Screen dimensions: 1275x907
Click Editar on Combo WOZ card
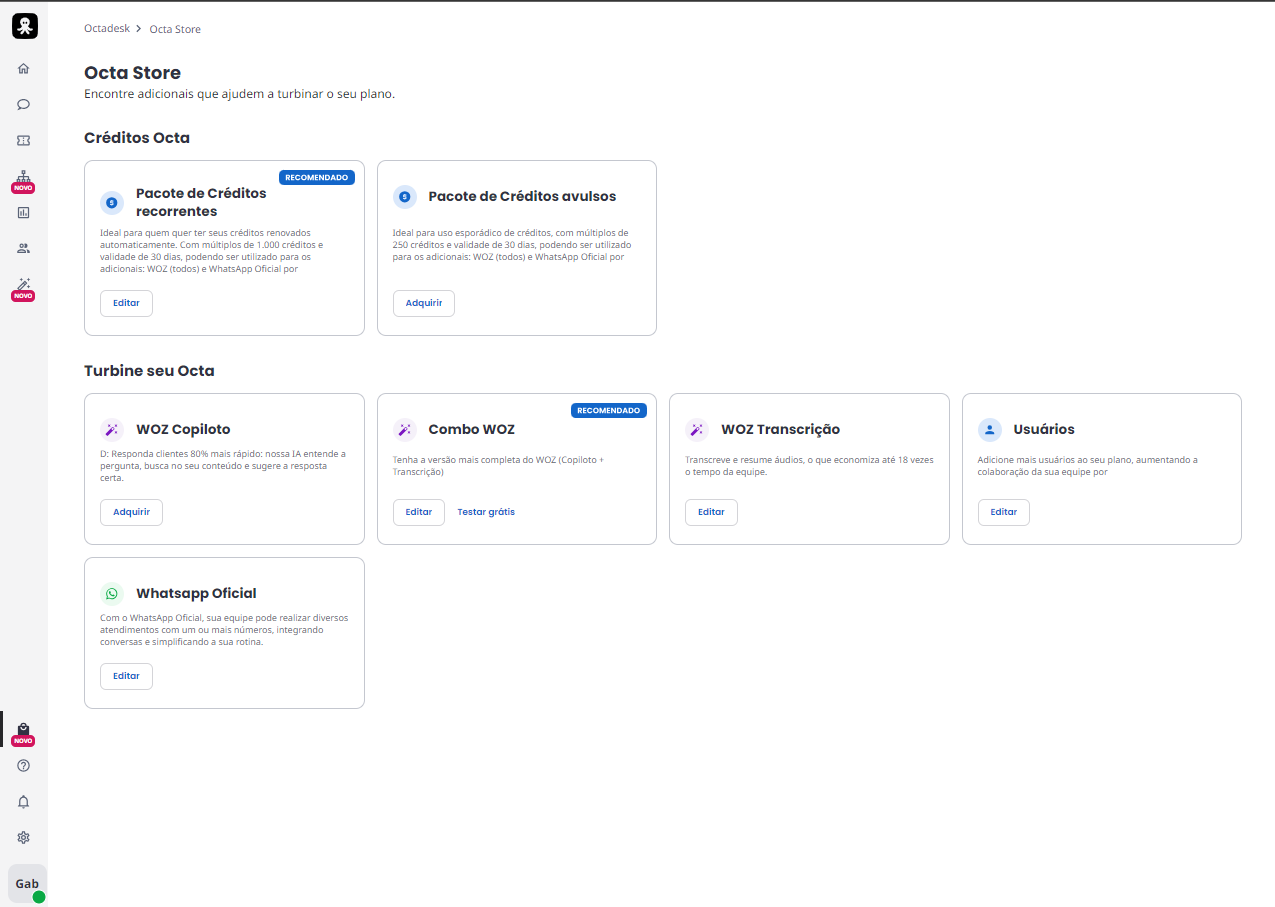418,512
